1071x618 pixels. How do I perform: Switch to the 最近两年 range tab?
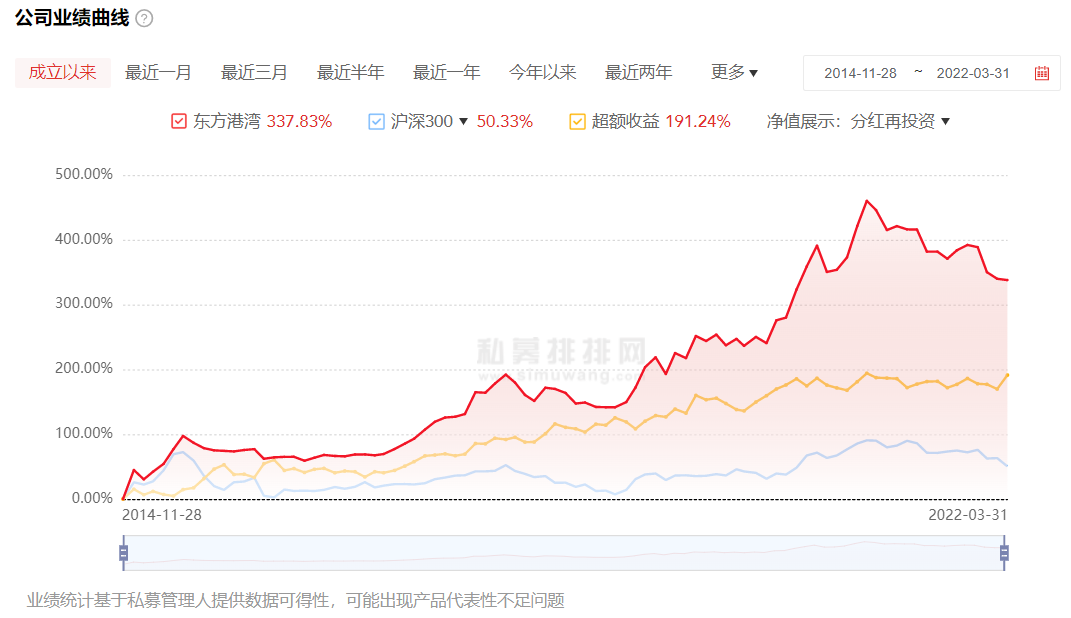click(x=639, y=72)
